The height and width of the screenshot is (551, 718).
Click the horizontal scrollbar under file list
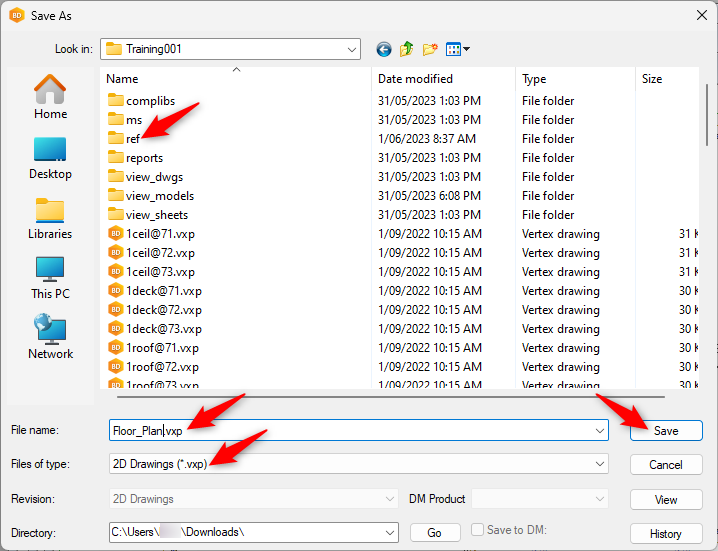(x=391, y=397)
